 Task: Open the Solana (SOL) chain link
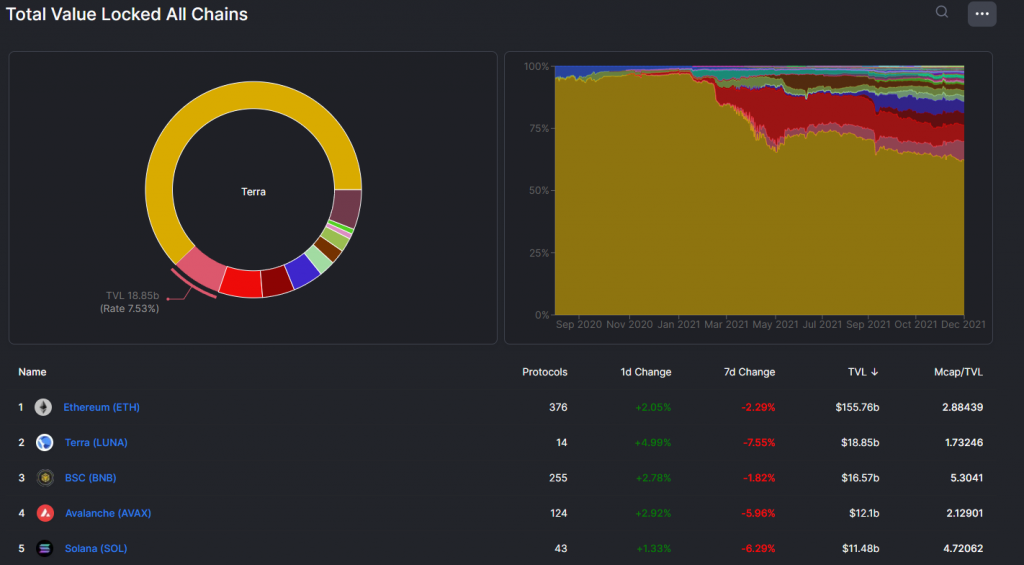click(96, 548)
